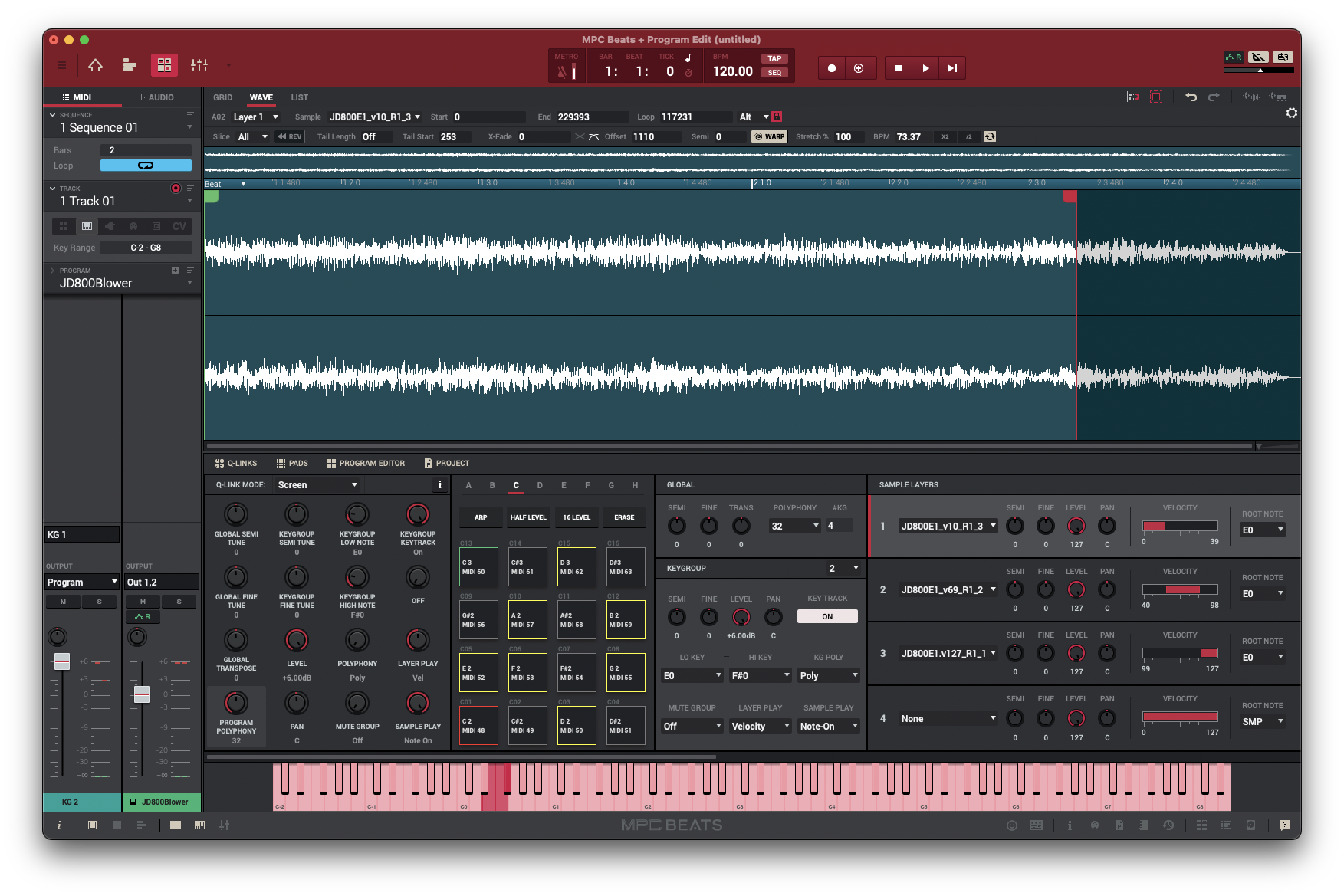Open the Layer 1 dropdown
The height and width of the screenshot is (896, 1344).
(x=256, y=117)
